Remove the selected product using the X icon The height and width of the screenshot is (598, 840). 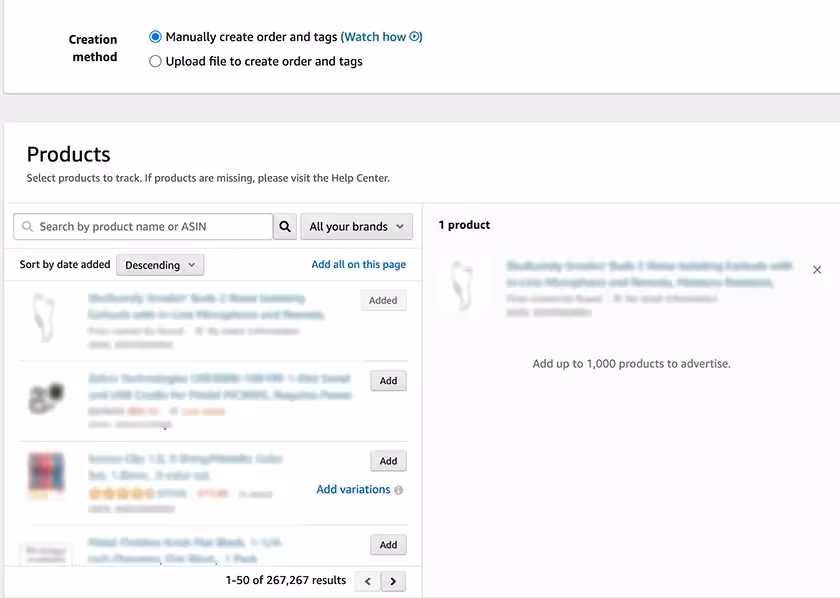point(817,269)
